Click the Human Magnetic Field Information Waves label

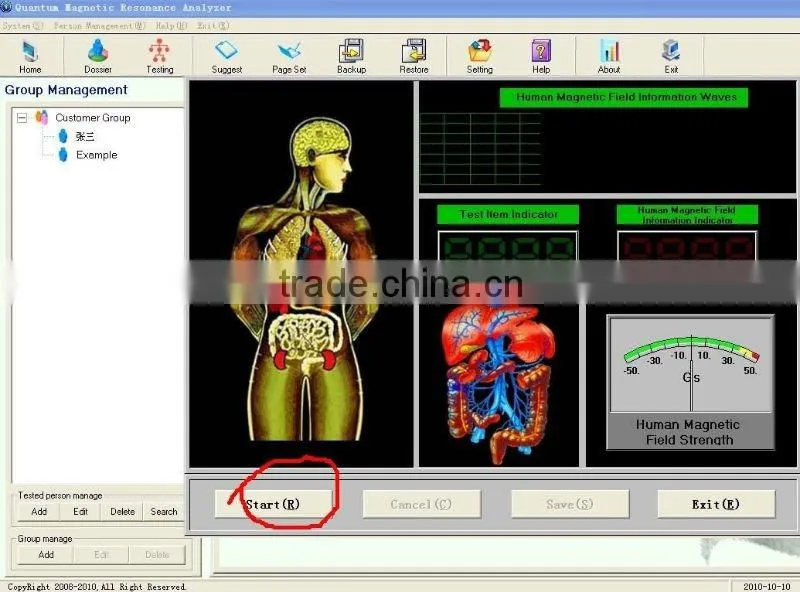623,97
